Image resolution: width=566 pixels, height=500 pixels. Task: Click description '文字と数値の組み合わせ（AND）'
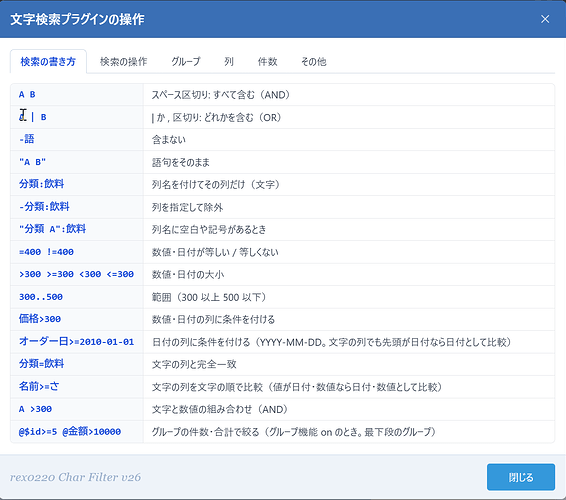(221, 409)
